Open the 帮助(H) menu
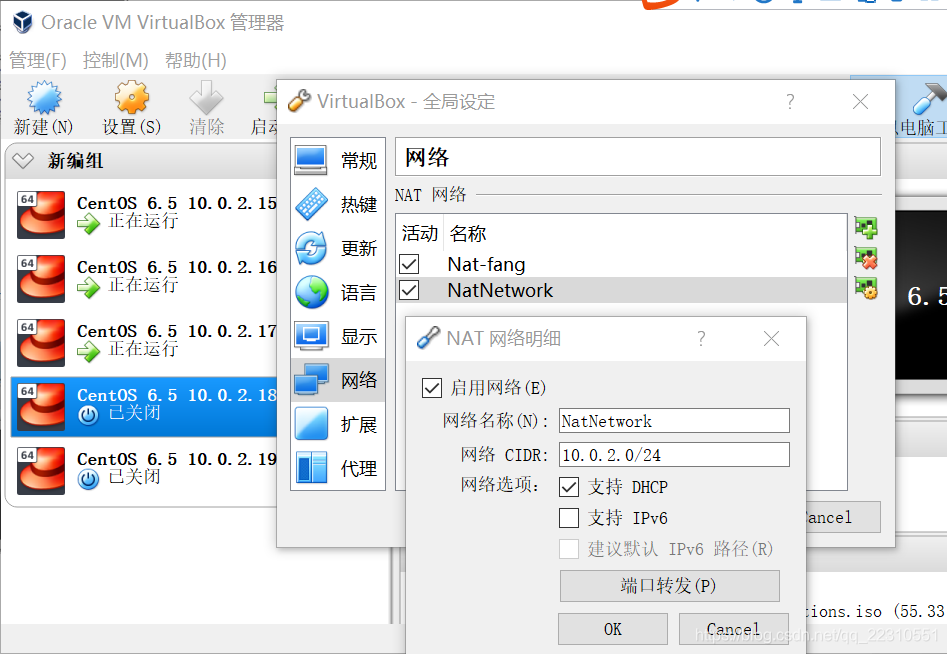Image resolution: width=947 pixels, height=654 pixels. (x=196, y=60)
